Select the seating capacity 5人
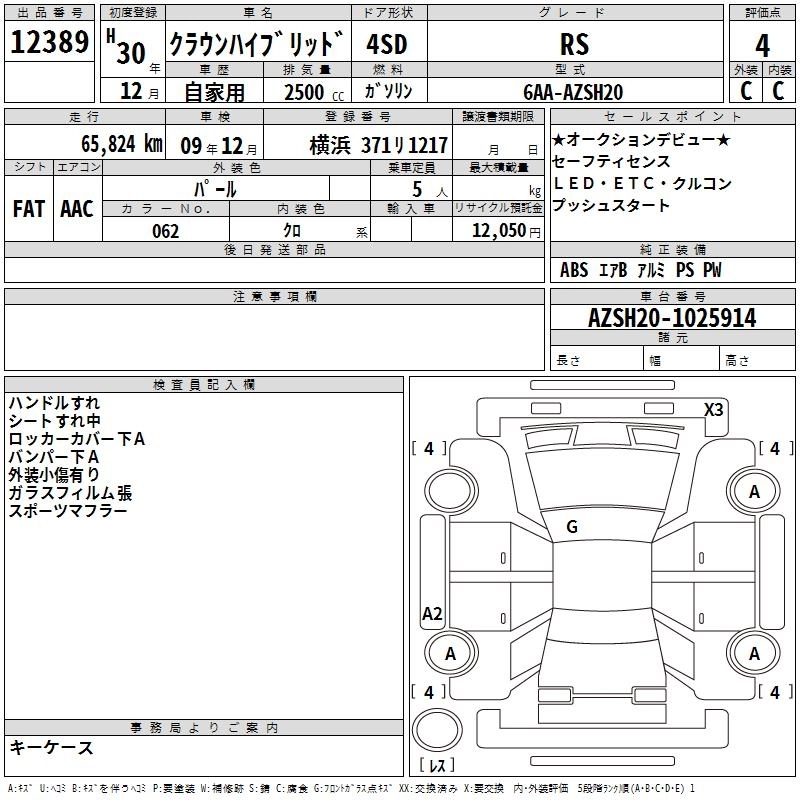This screenshot has height=800, width=800. pos(430,189)
